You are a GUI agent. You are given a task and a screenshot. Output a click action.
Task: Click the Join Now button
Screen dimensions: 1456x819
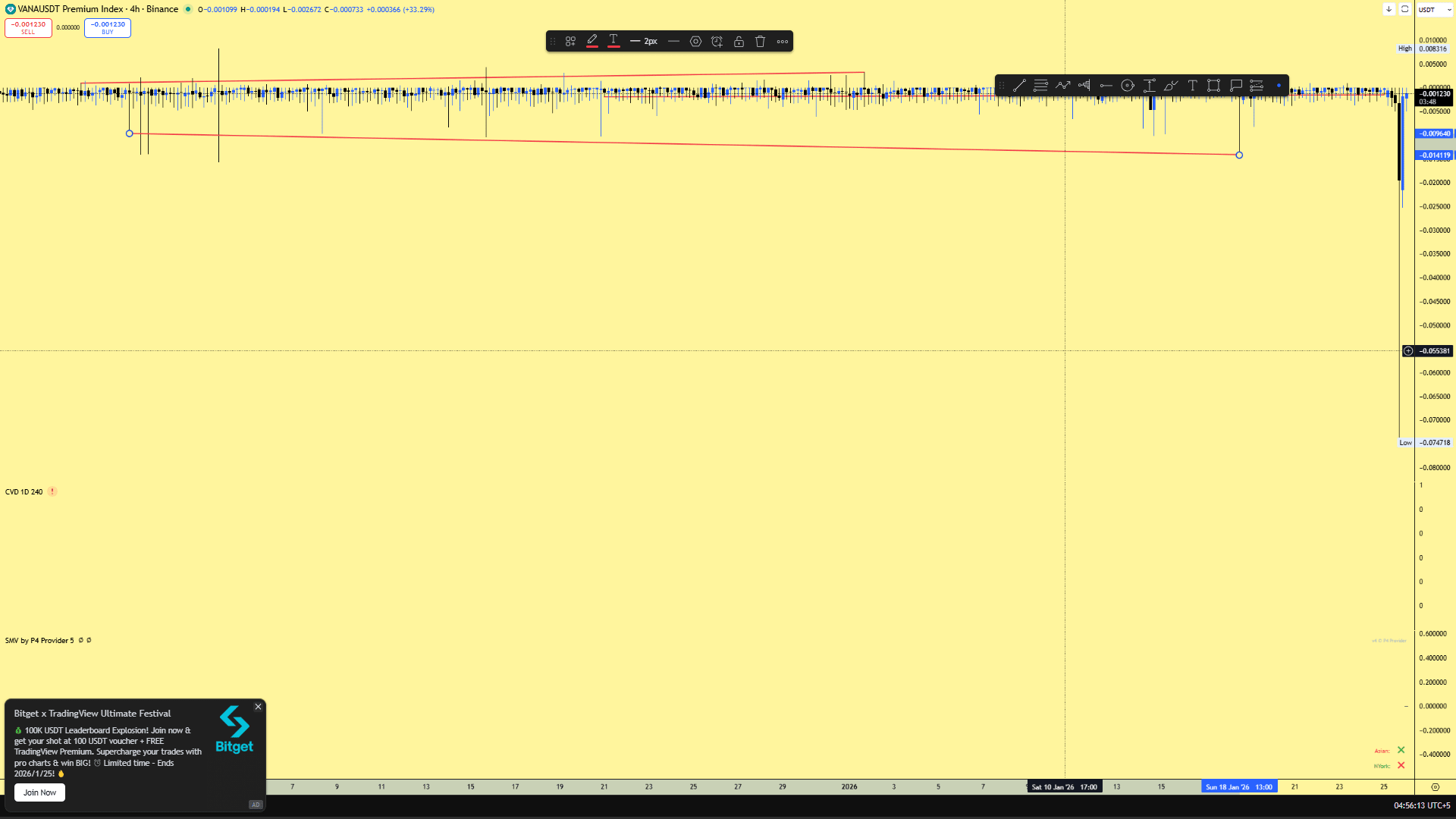coord(39,792)
